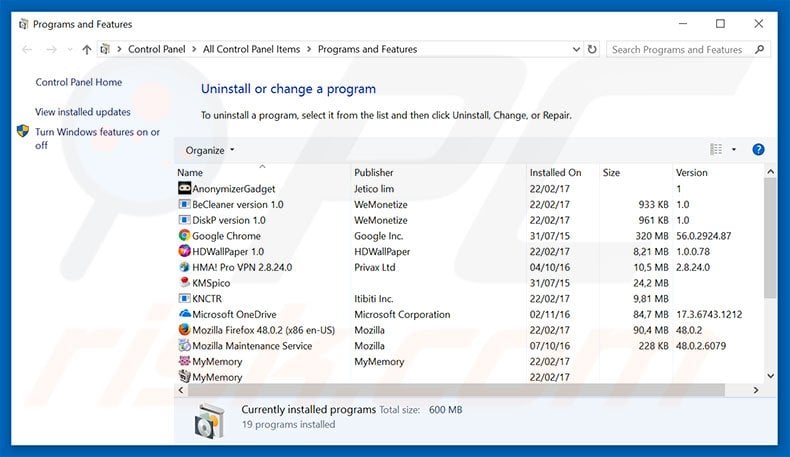
Task: Click the Mozilla Maintenance Service icon
Action: click(x=184, y=346)
